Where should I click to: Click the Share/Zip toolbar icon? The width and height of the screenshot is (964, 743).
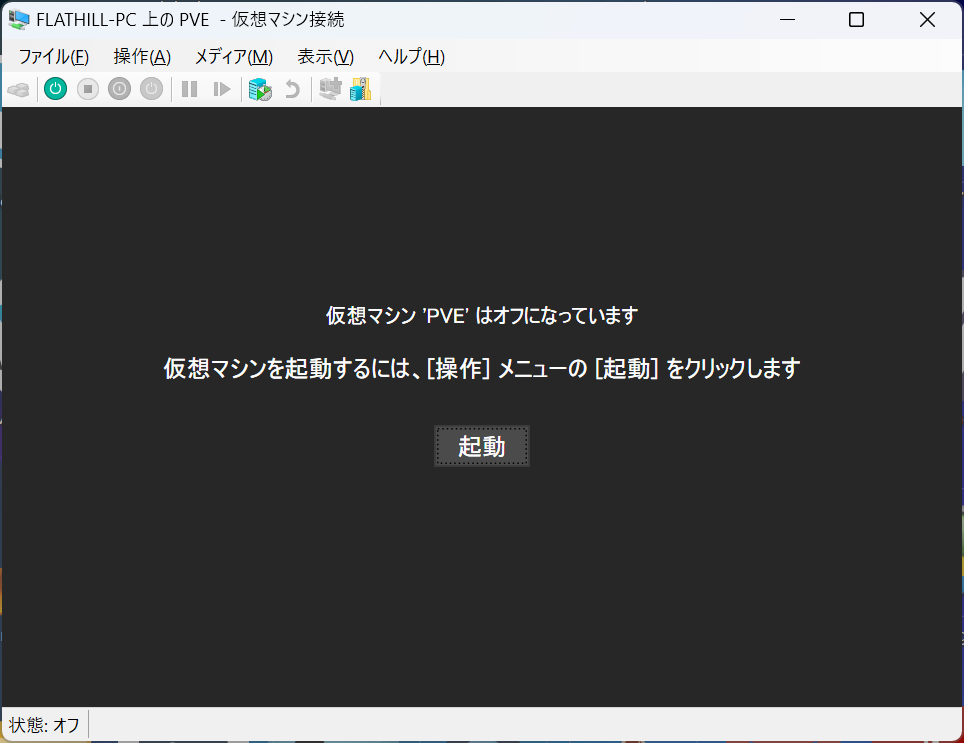point(361,89)
